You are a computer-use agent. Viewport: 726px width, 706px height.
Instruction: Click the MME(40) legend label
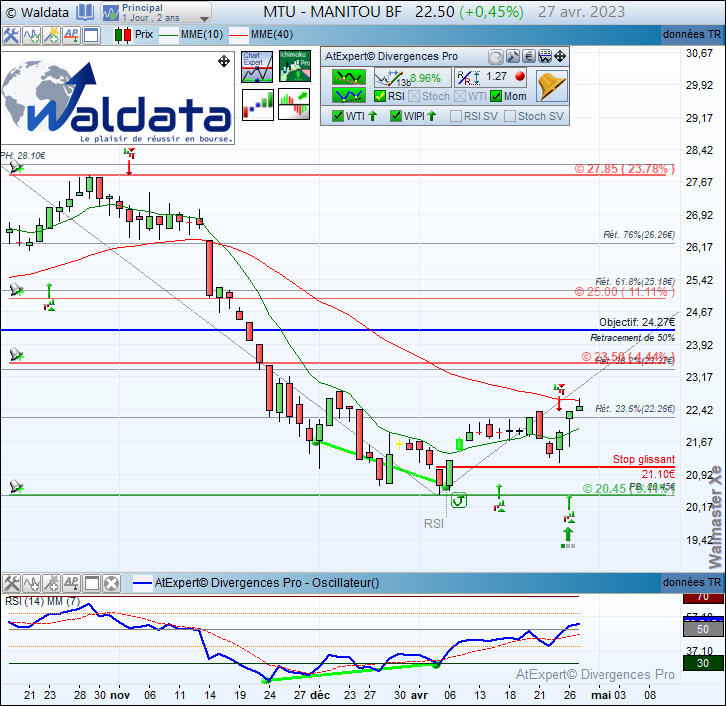(272, 35)
